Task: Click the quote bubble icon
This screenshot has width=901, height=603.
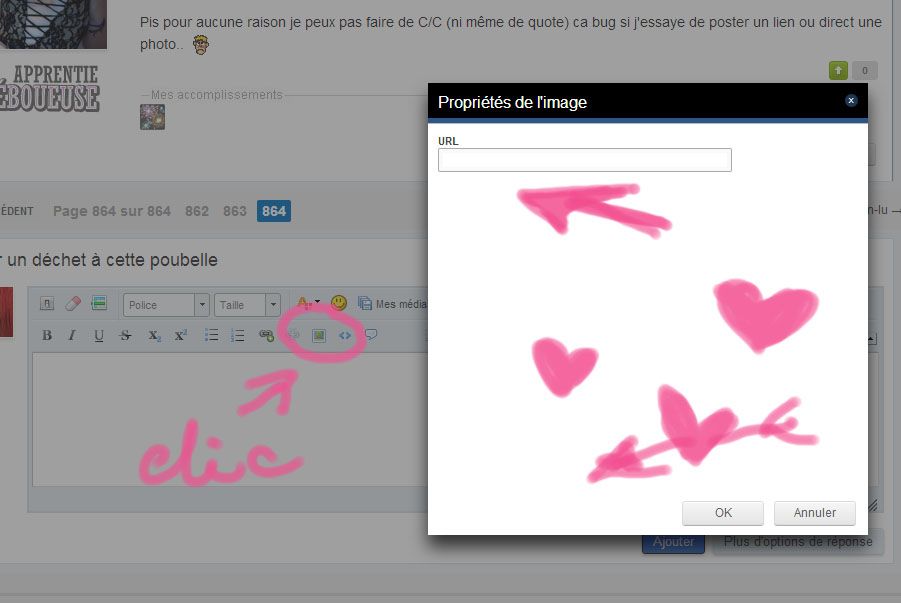Action: 371,336
